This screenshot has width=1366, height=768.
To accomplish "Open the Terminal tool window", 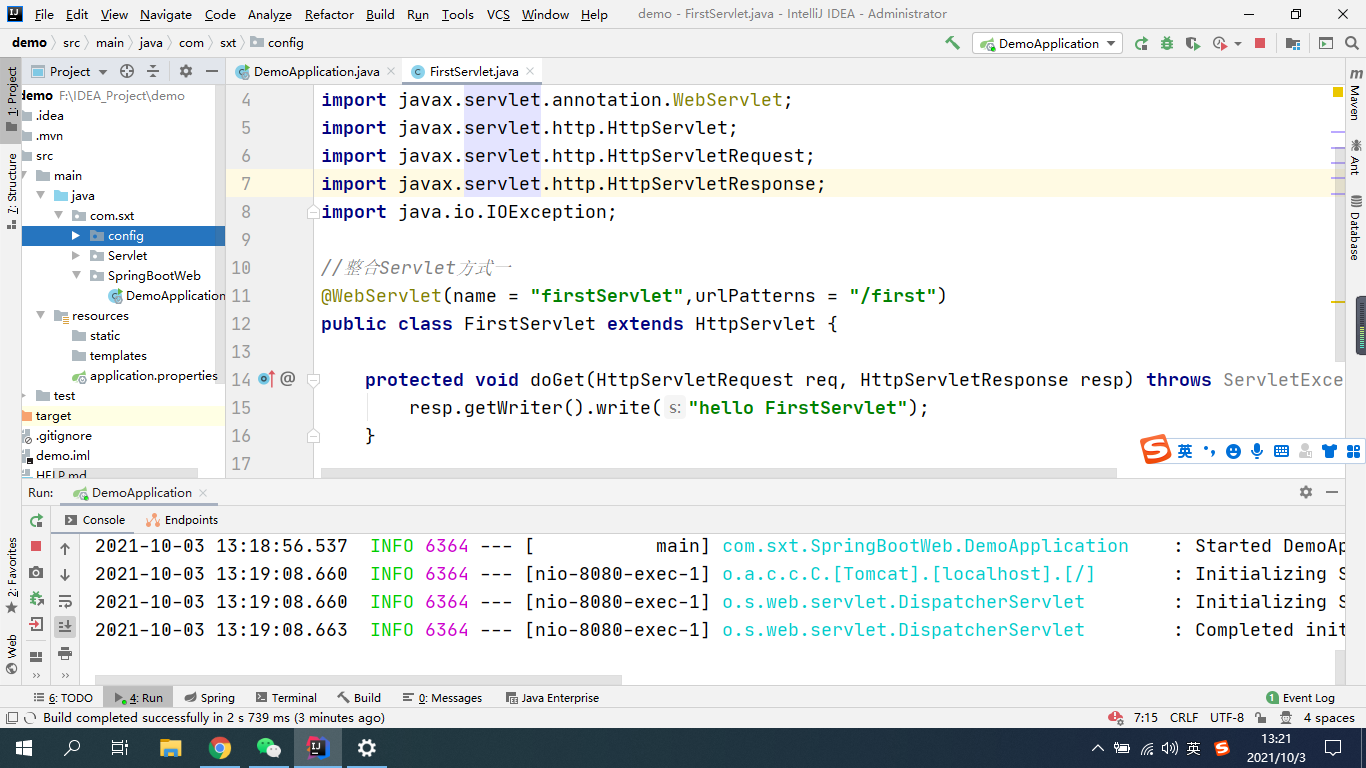I will 286,698.
